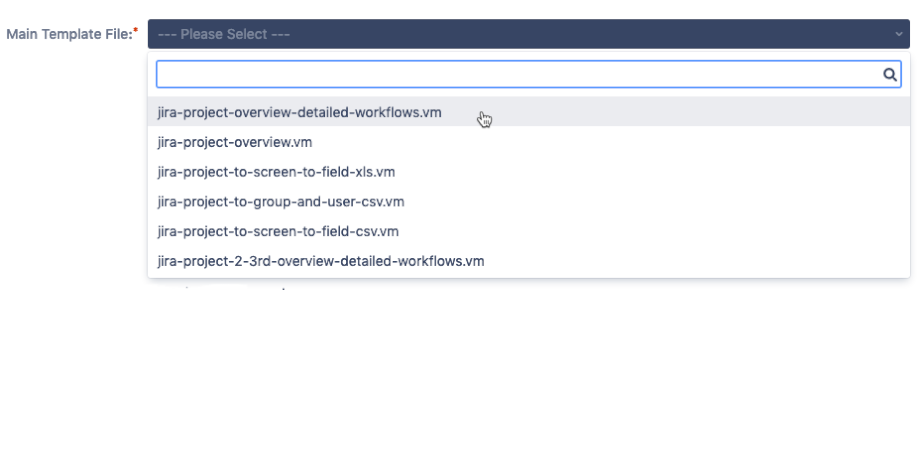
Task: Select jira-project-overview-detailed-workflows.vm
Action: click(x=528, y=112)
